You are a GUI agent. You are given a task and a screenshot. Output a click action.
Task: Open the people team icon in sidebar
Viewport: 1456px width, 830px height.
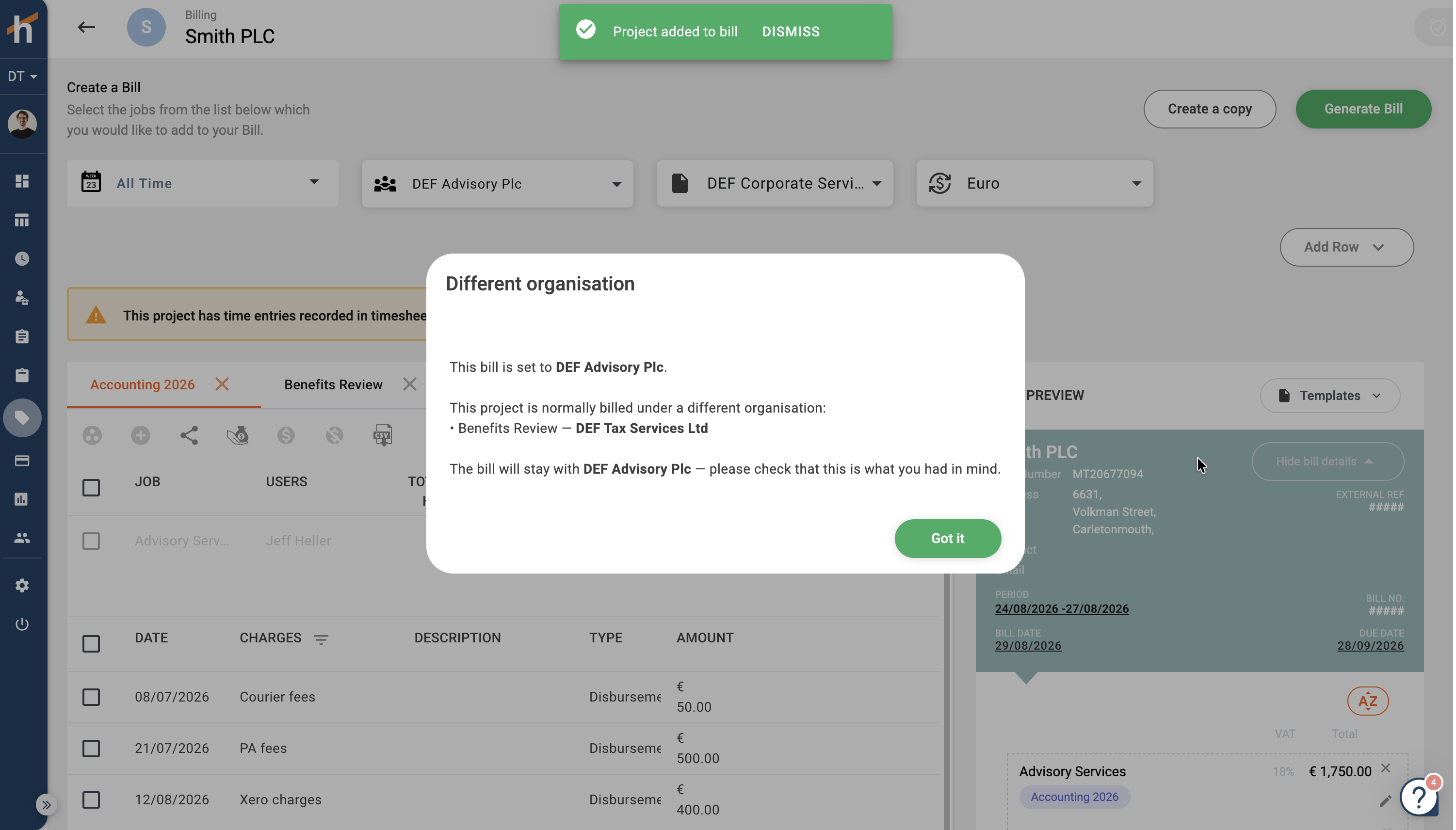click(x=22, y=538)
